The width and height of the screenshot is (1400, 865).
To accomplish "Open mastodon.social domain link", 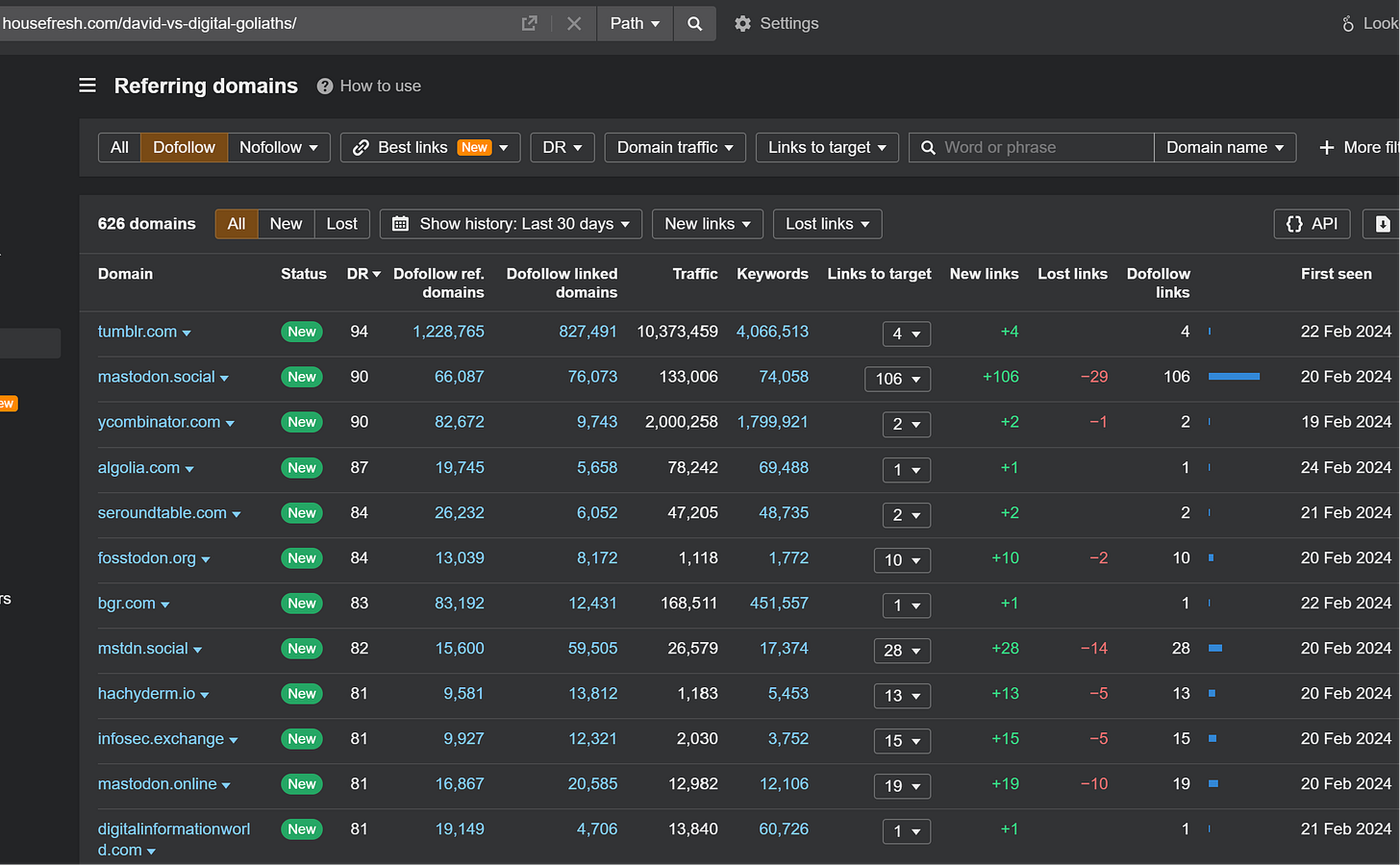I will tap(157, 377).
